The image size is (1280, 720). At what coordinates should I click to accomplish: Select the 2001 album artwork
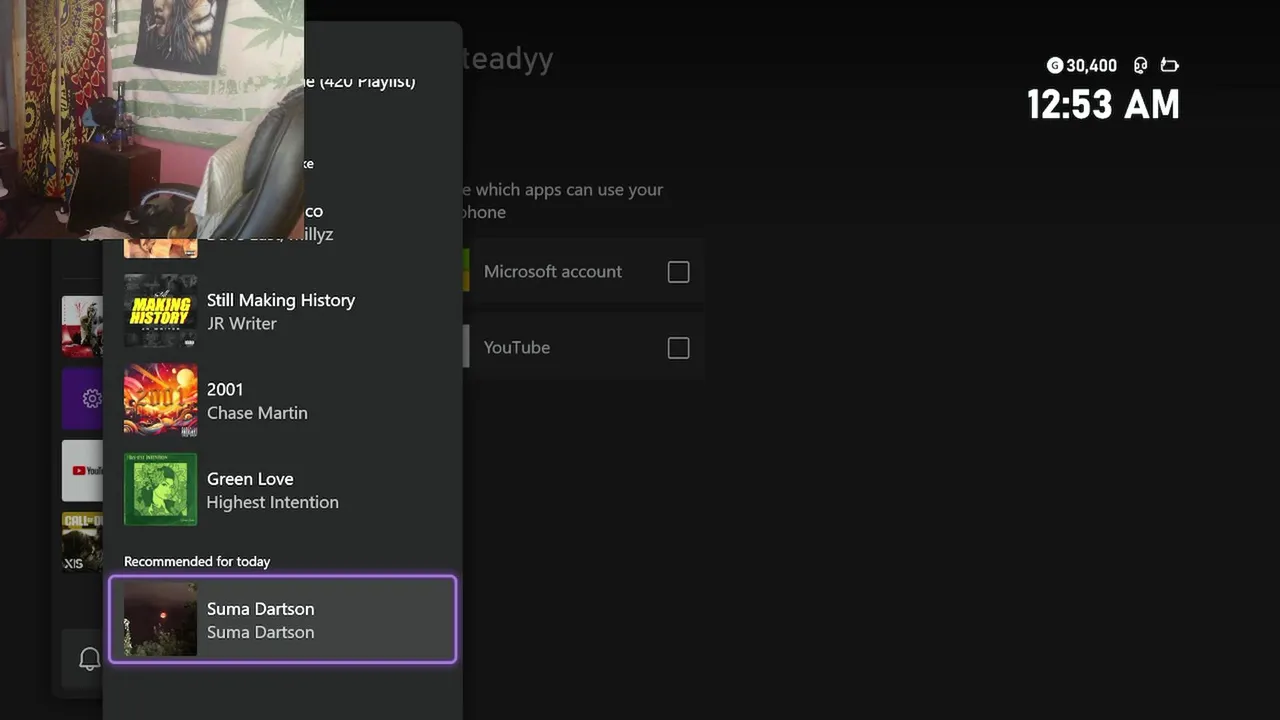pos(160,400)
